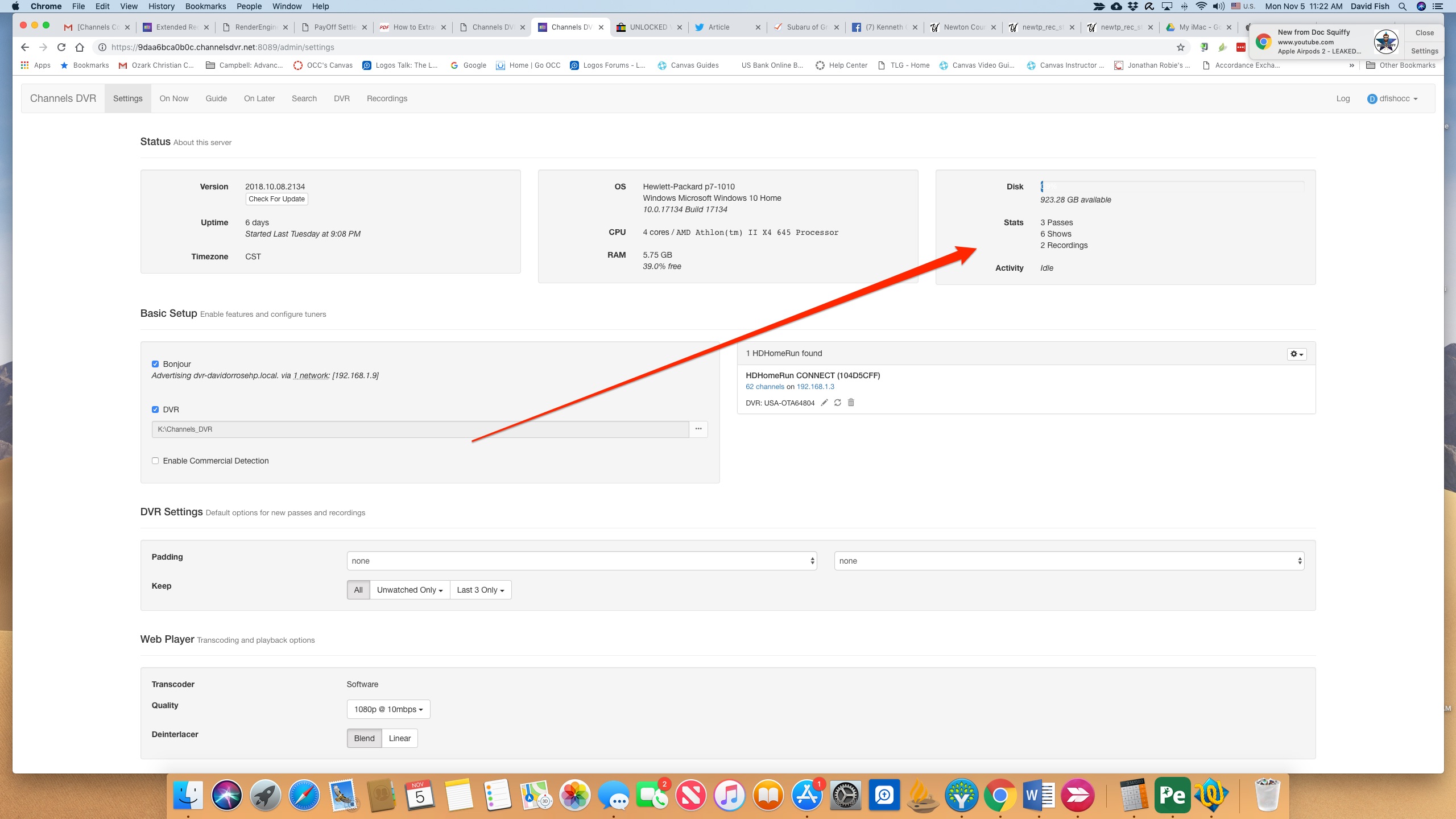Reload the page with the refresh icon

pos(61,47)
